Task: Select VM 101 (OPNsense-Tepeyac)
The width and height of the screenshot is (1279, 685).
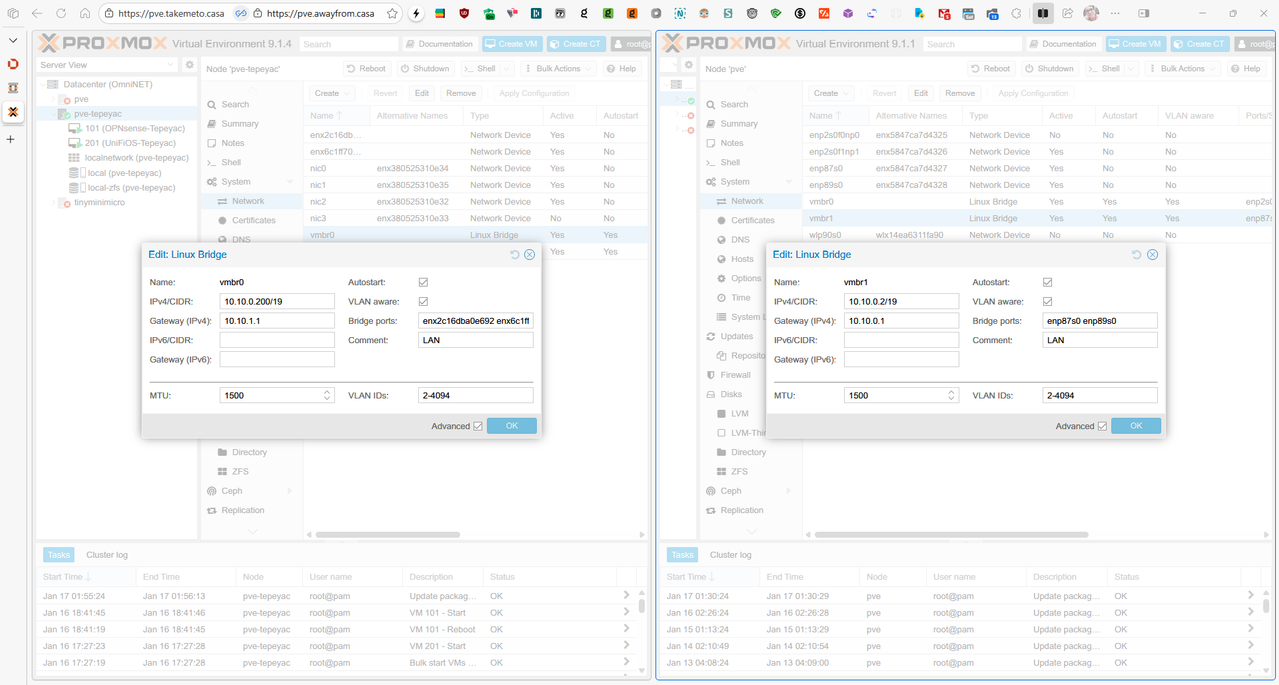Action: (127, 129)
